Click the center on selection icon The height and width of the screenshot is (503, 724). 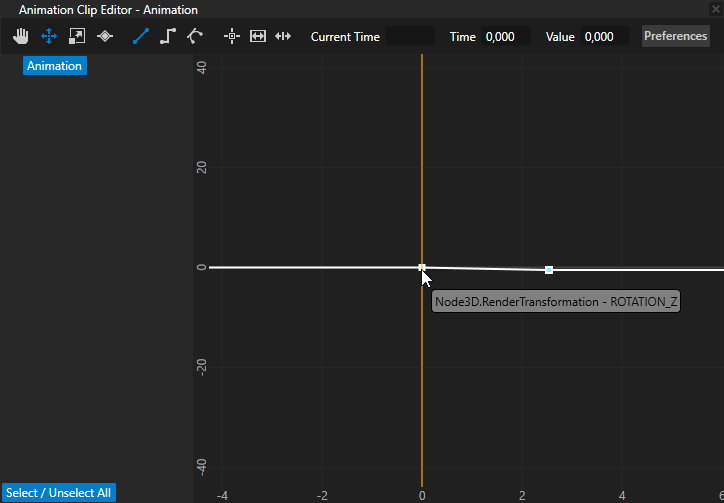tap(232, 36)
